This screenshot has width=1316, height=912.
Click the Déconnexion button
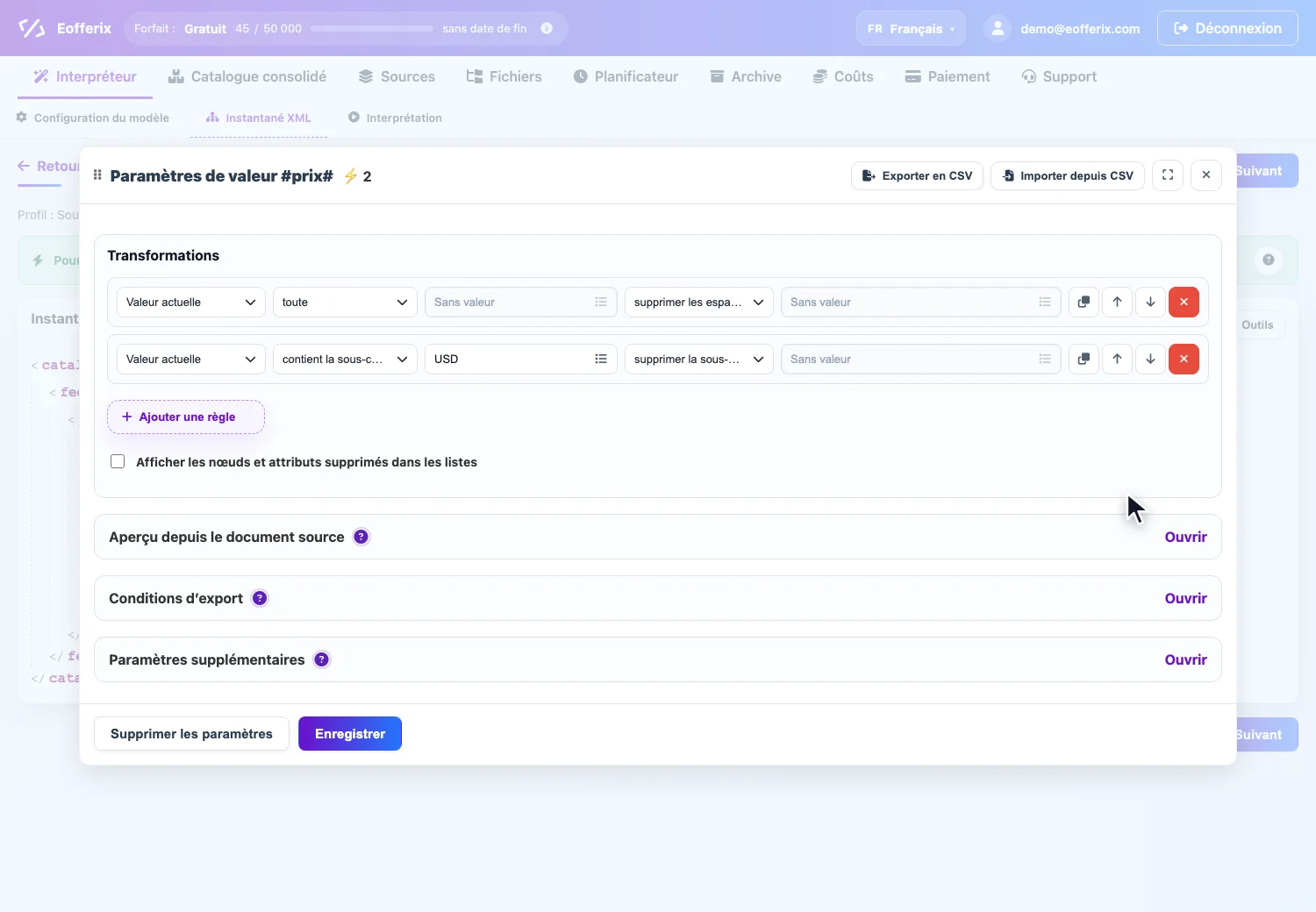coord(1227,28)
